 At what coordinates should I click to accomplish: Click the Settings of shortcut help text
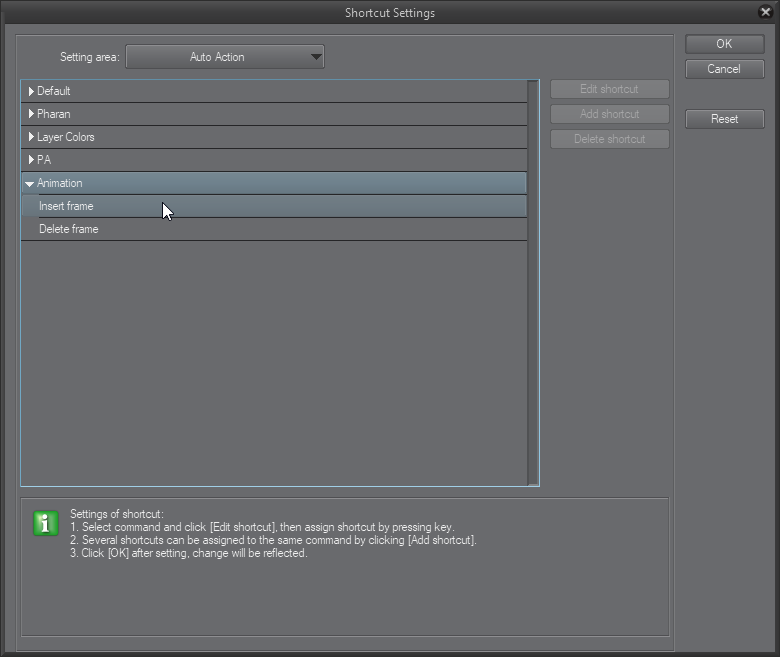[x=270, y=534]
